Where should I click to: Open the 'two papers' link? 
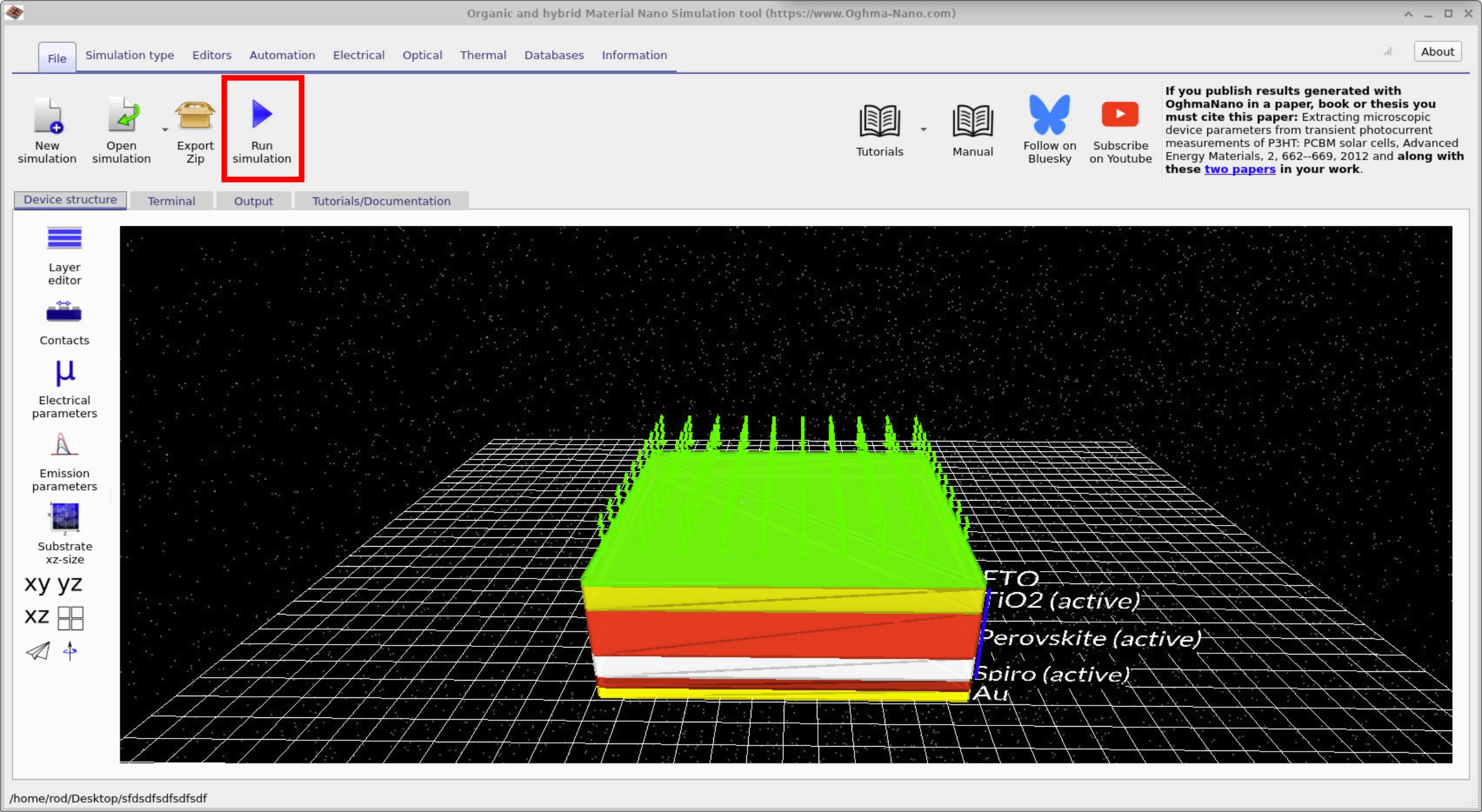(x=1239, y=169)
